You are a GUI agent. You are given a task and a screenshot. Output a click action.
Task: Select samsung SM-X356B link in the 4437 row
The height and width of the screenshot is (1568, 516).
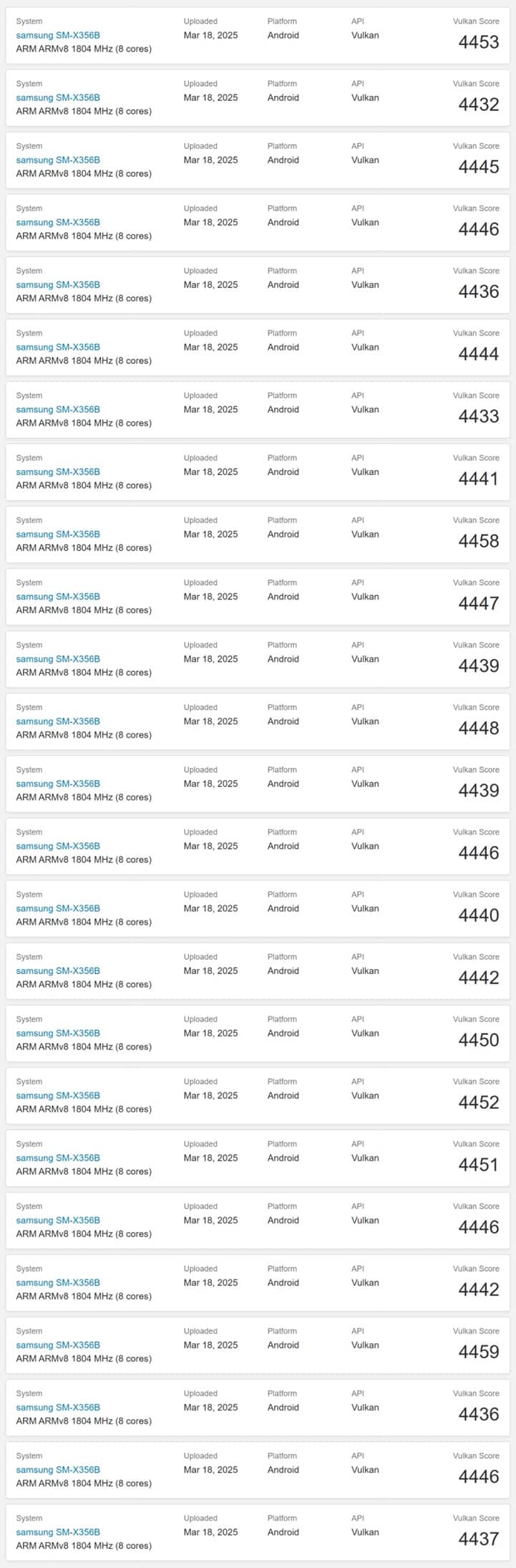58,1531
